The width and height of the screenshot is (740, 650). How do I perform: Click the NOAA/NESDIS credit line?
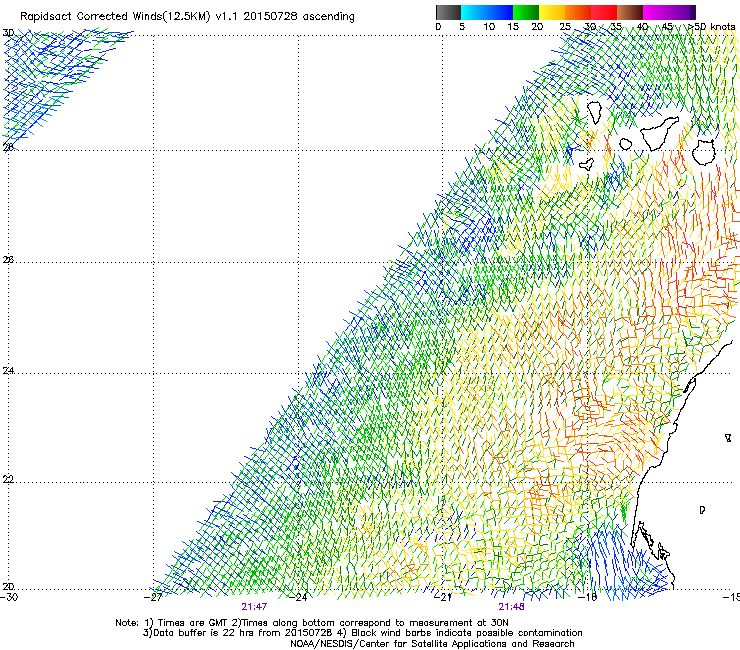[432, 644]
